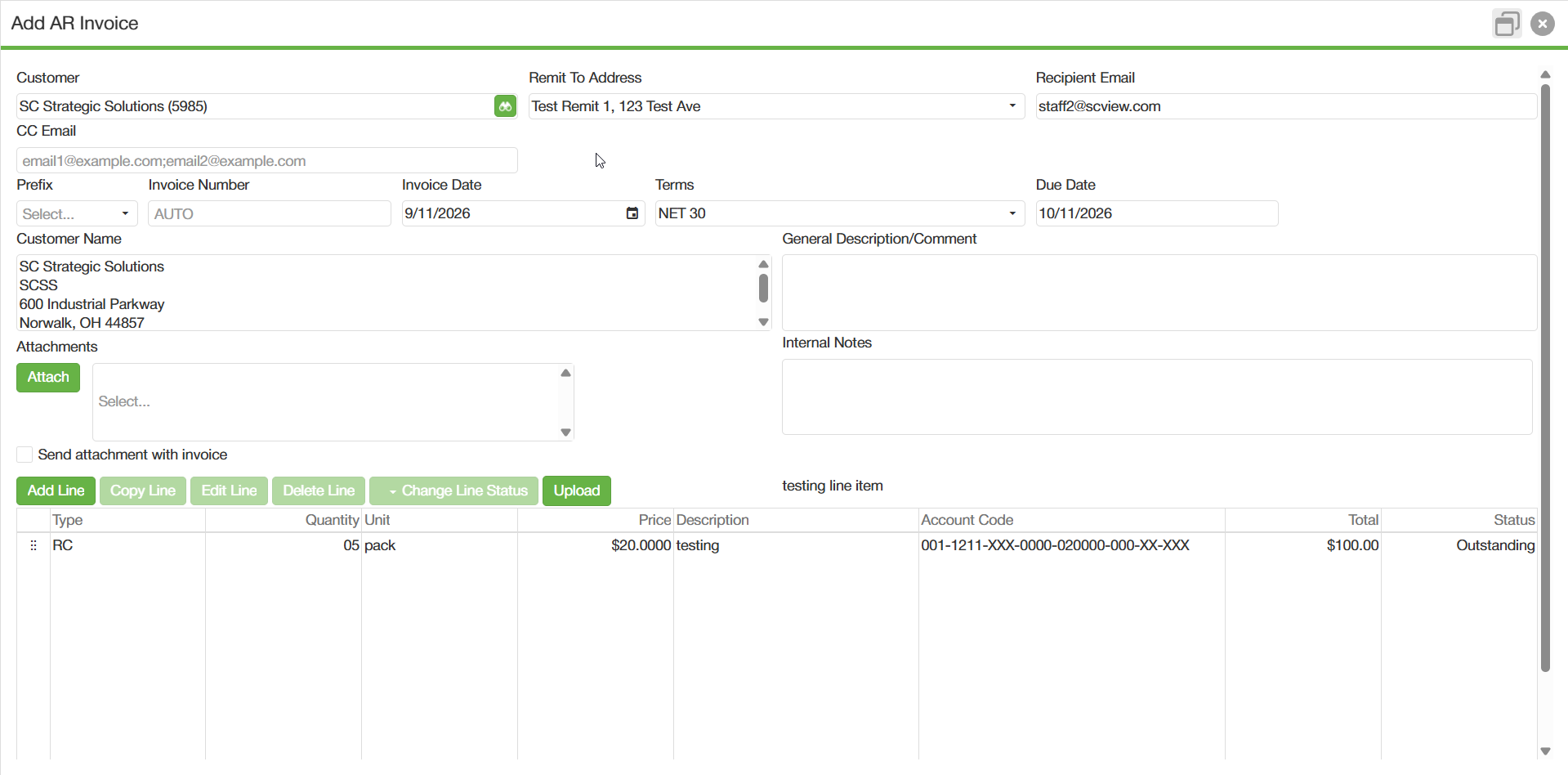
Task: Open the Invoice Date calendar picker
Action: pos(632,213)
